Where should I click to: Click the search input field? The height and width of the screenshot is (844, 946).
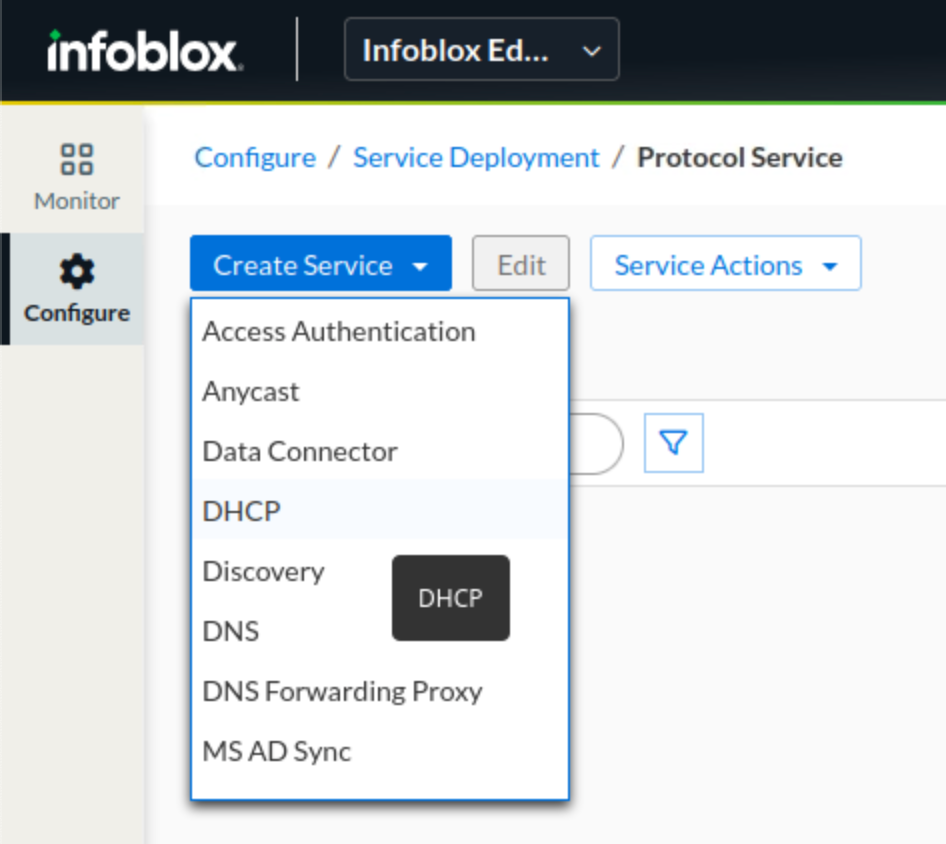(600, 443)
